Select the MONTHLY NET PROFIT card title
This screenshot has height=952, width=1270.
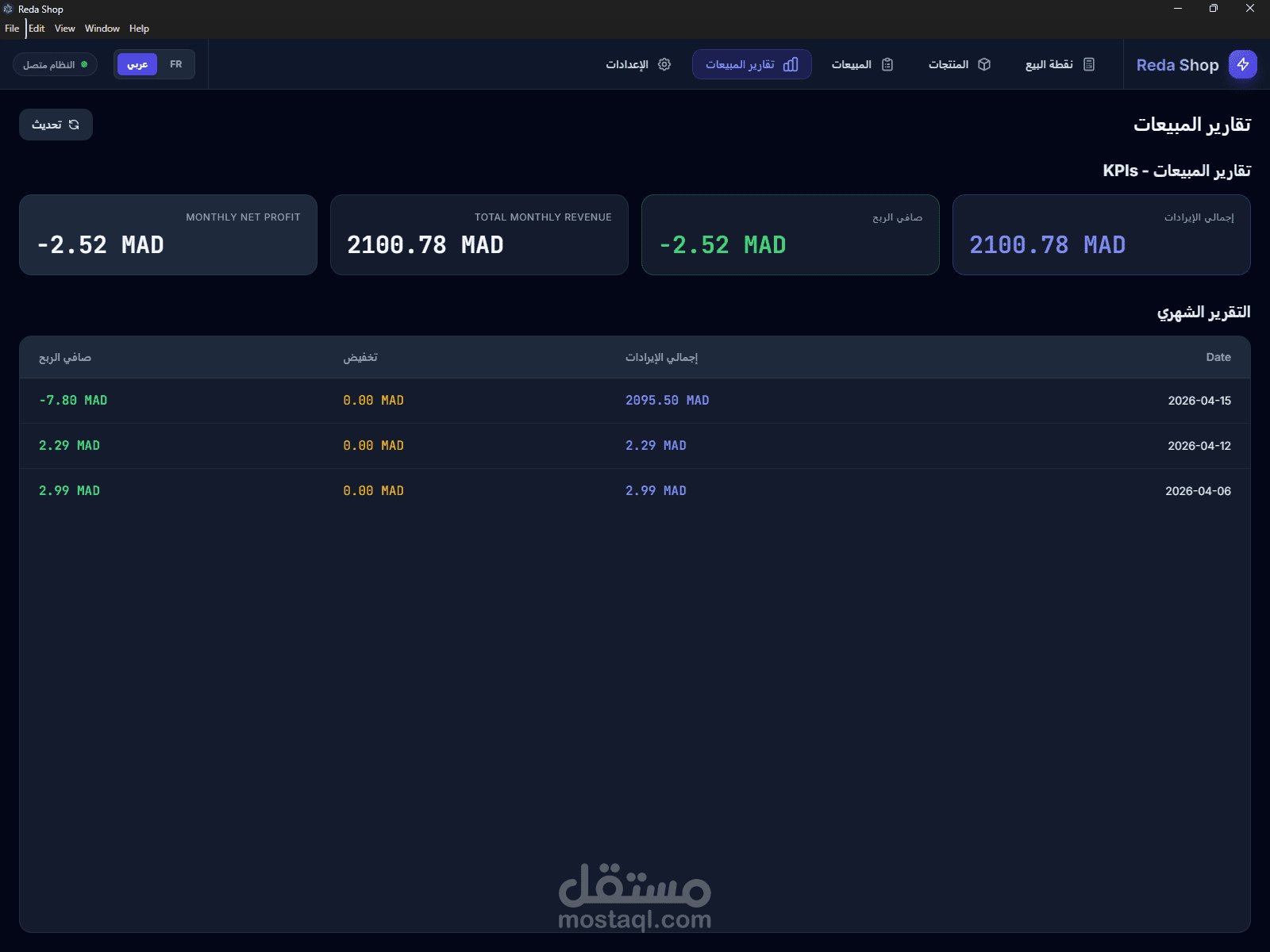(x=243, y=217)
